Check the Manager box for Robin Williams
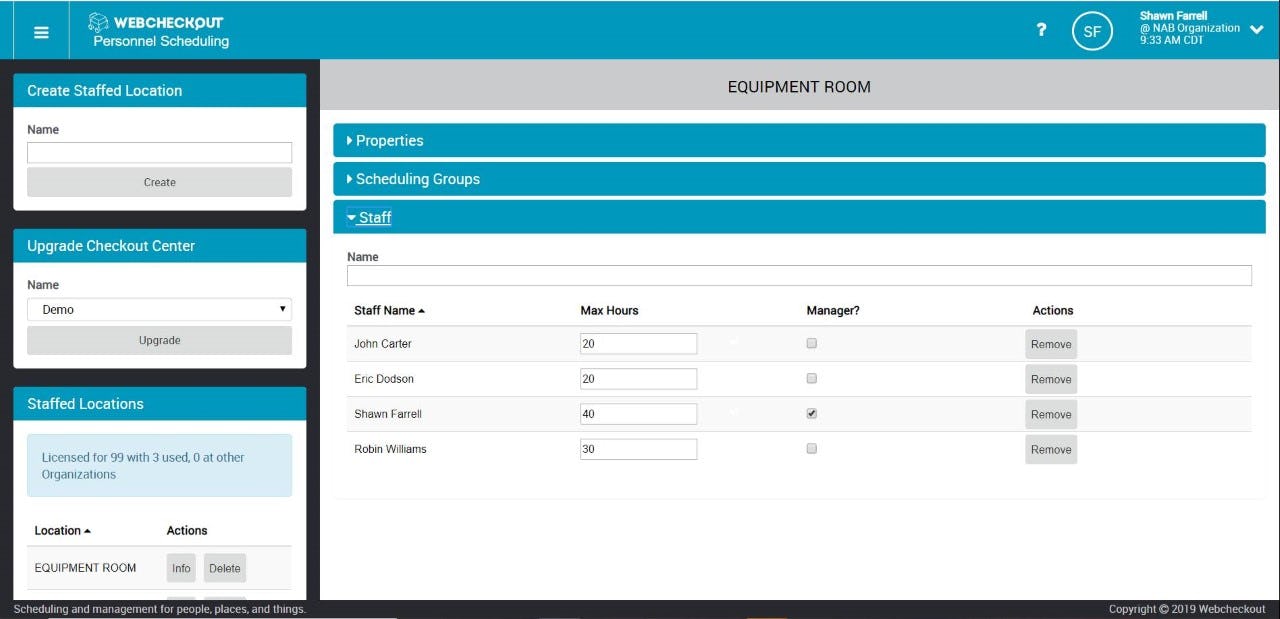Viewport: 1280px width, 619px height. [x=811, y=448]
